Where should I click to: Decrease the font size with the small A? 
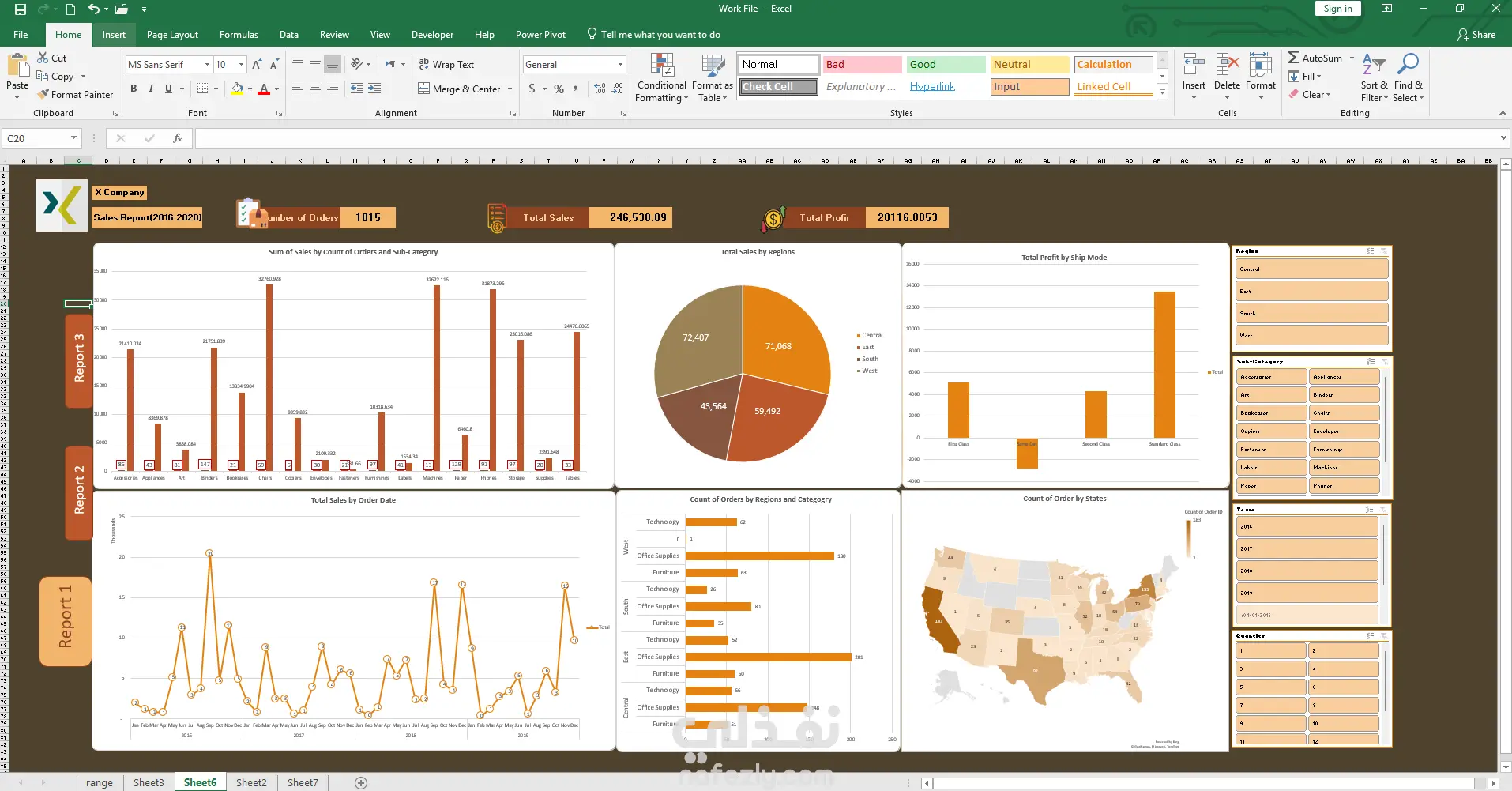coord(274,65)
